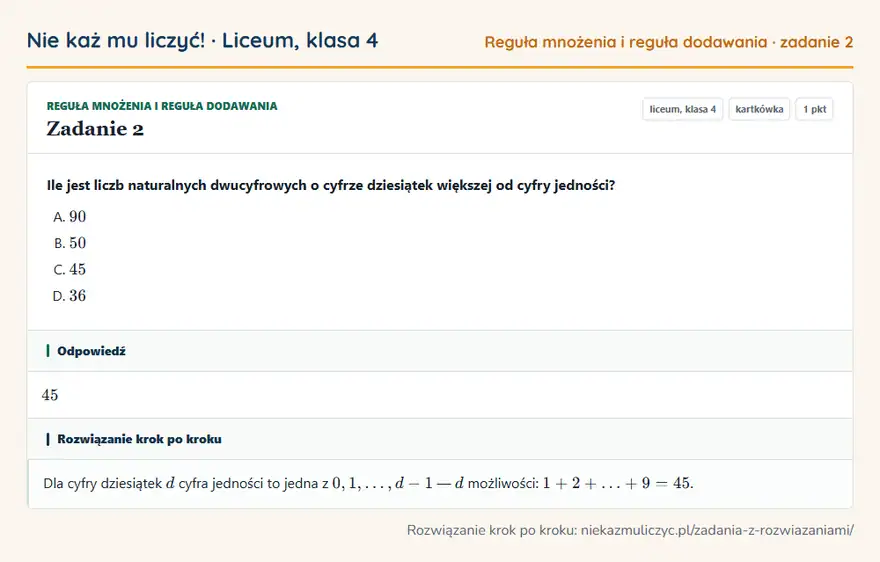Click the 'Nie każ mu liczyć! · Liceum, klasa 4' header title

203,41
